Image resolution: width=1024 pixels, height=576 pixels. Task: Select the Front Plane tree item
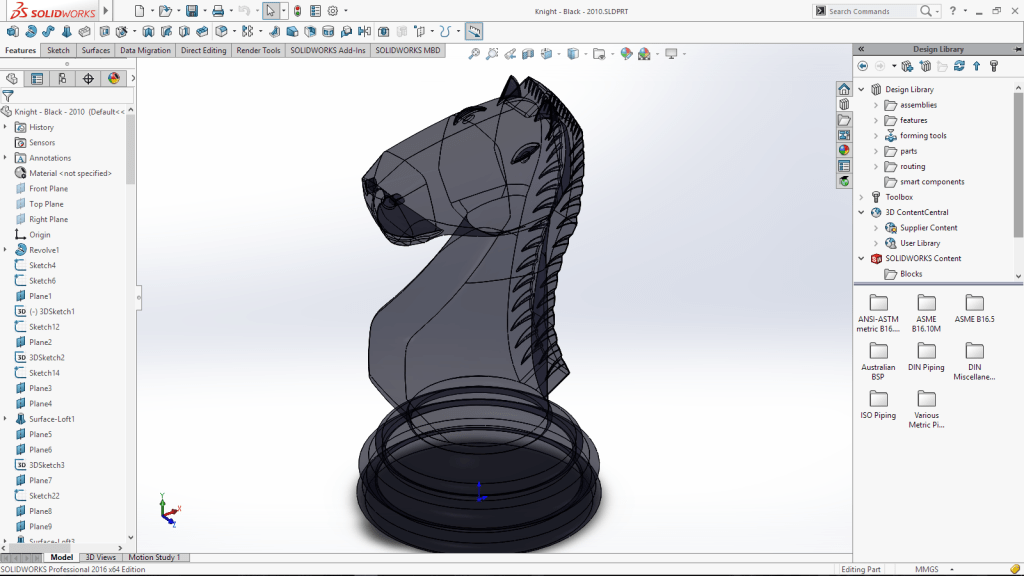click(x=48, y=188)
